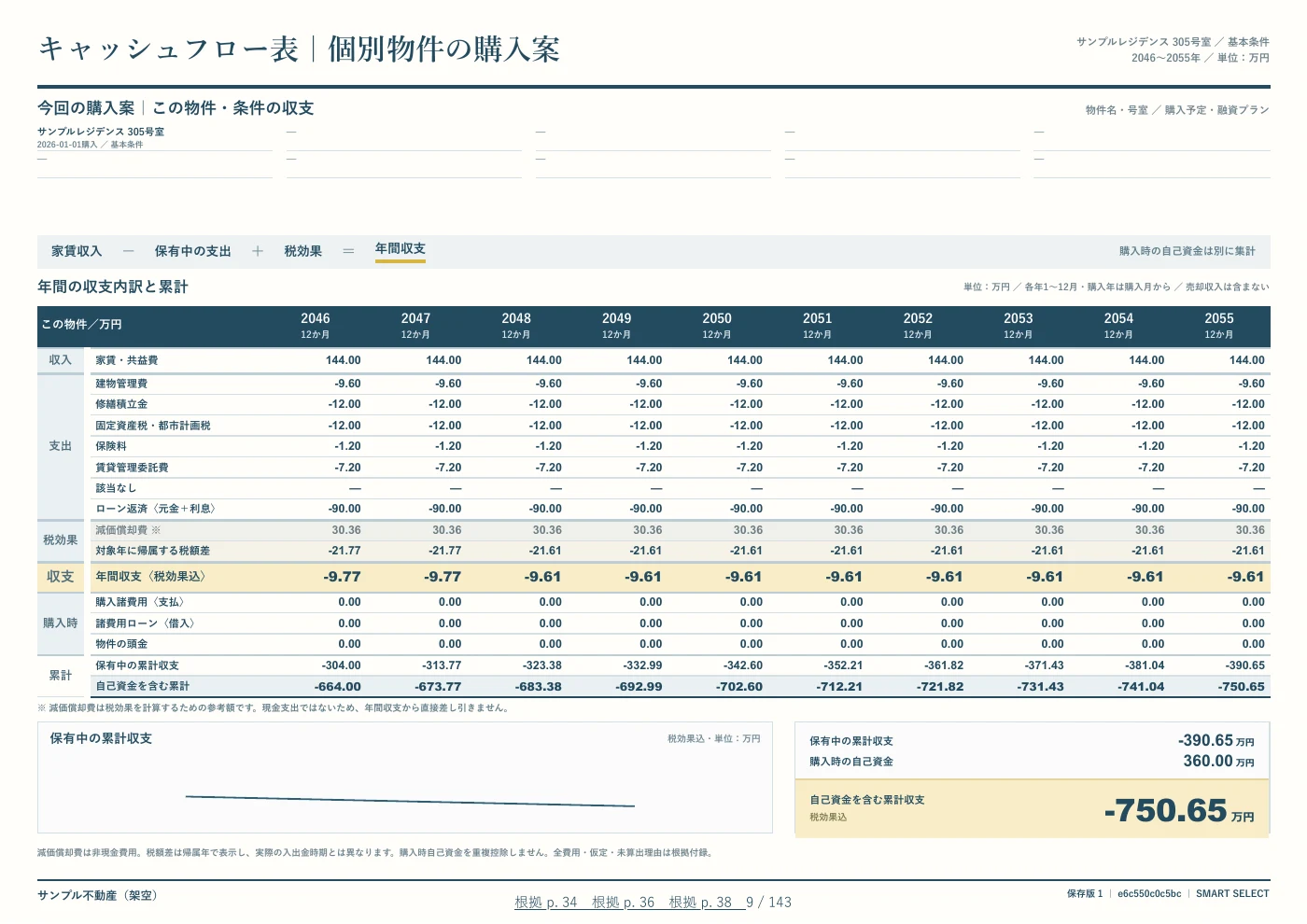Select the 家賃・共益費 row label
The height and width of the screenshot is (924, 1307).
(x=127, y=360)
